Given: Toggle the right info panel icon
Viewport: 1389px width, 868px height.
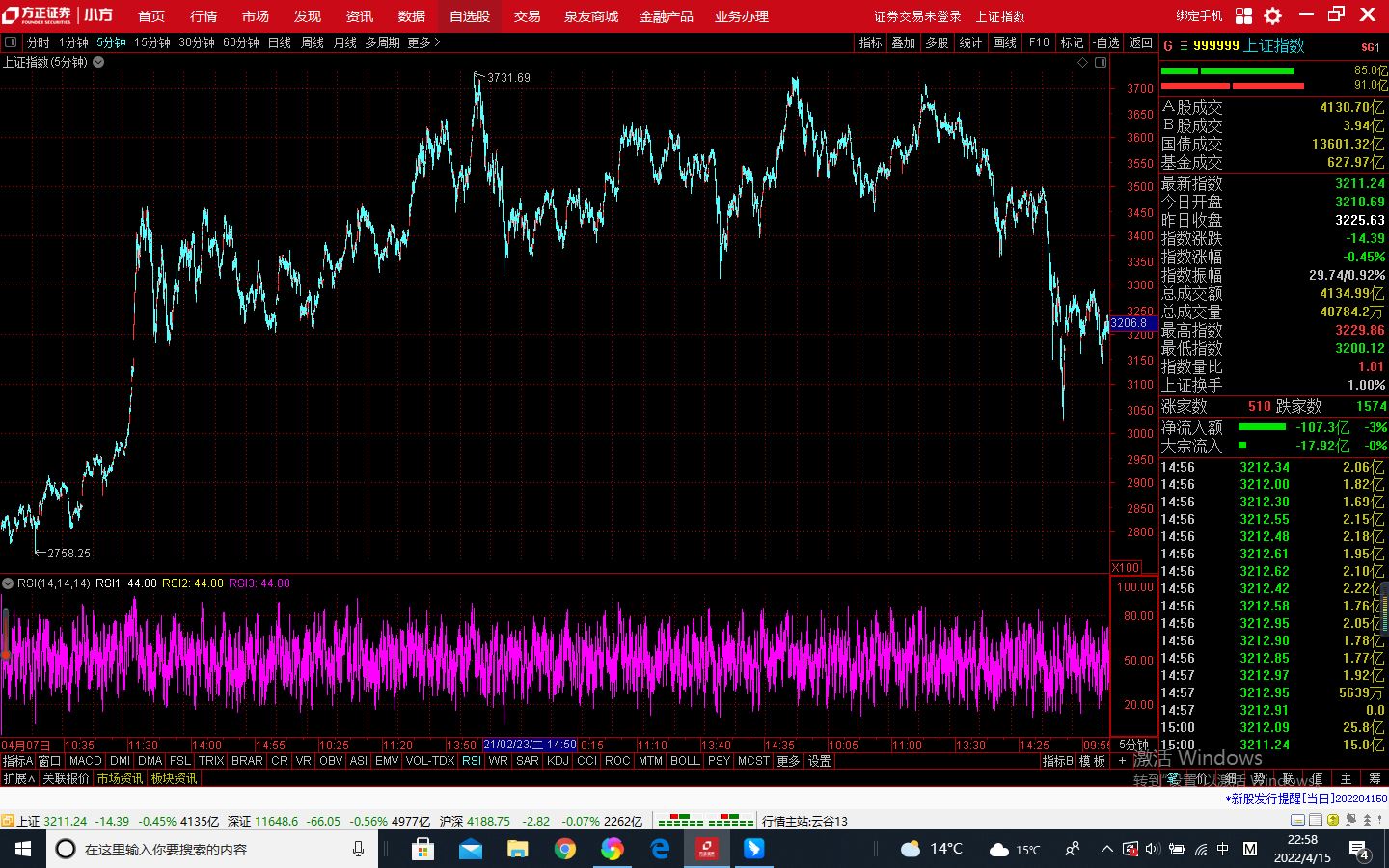Looking at the screenshot, I should click(1100, 62).
